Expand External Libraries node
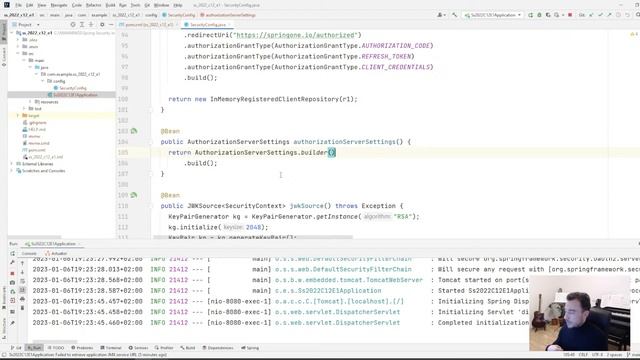 click(x=12, y=164)
